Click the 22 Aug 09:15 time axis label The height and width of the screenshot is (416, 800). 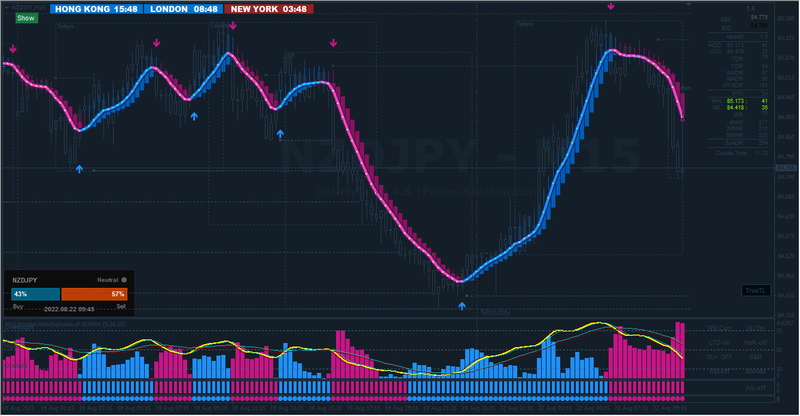click(x=669, y=408)
